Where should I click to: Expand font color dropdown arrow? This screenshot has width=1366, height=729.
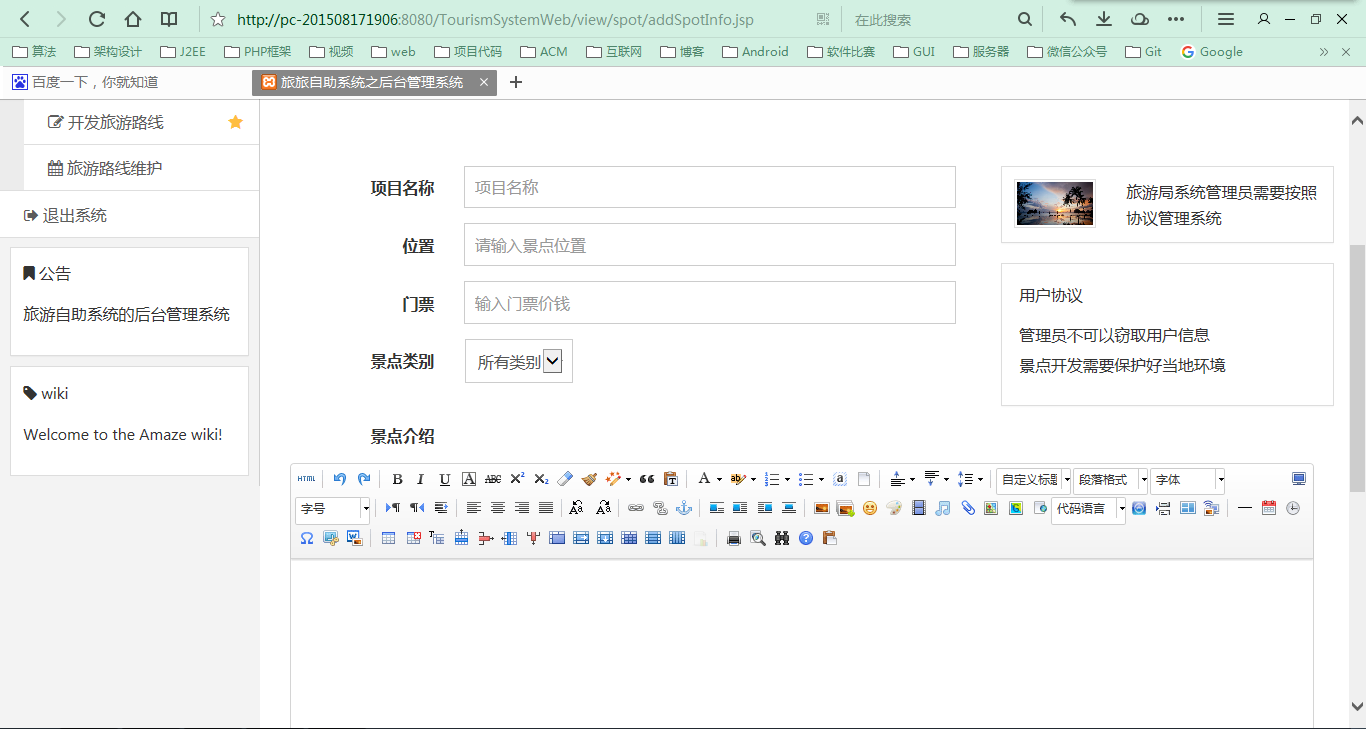click(x=719, y=480)
